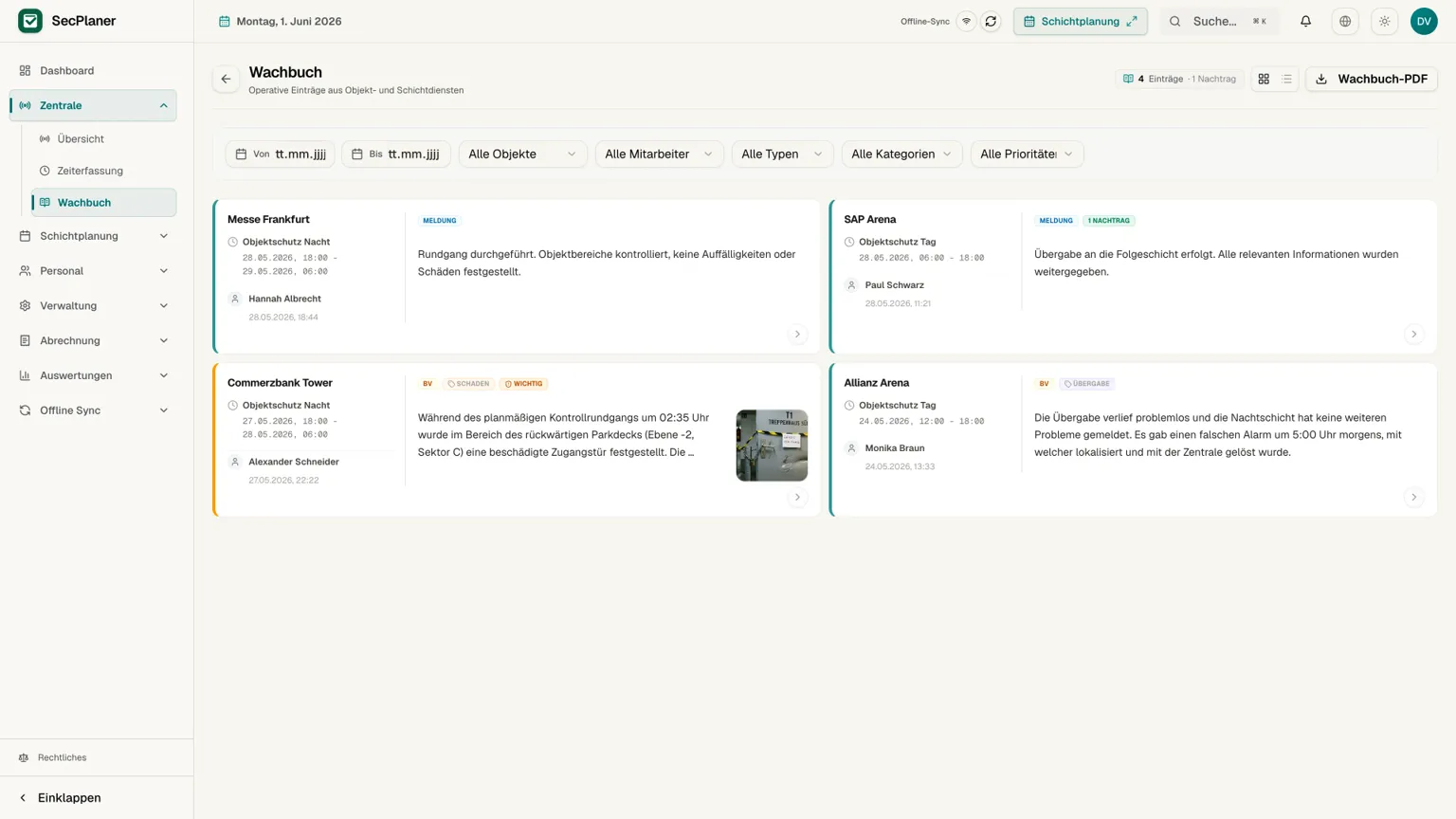Click the SCHADEN category tag
This screenshot has height=819, width=1456.
click(468, 383)
